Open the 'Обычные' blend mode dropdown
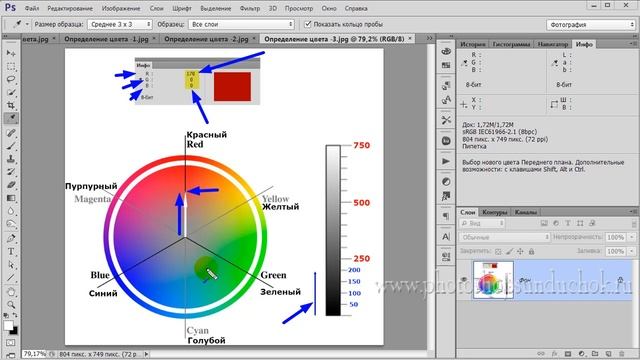This screenshot has width=640, height=360. 504,237
